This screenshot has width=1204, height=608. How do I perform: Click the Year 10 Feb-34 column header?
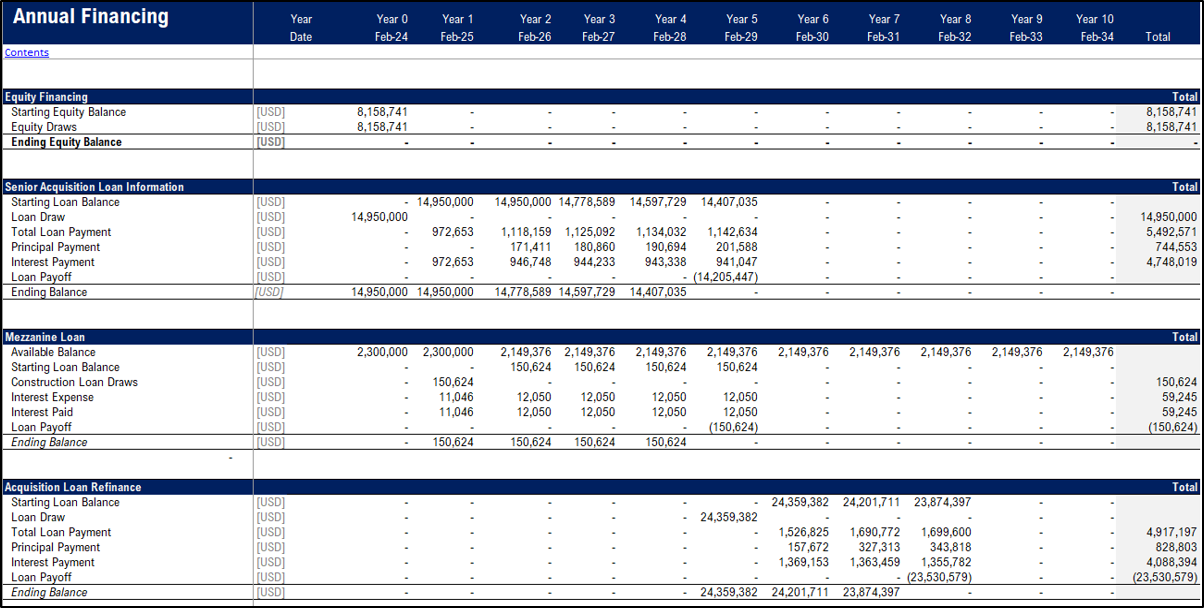tap(1094, 27)
